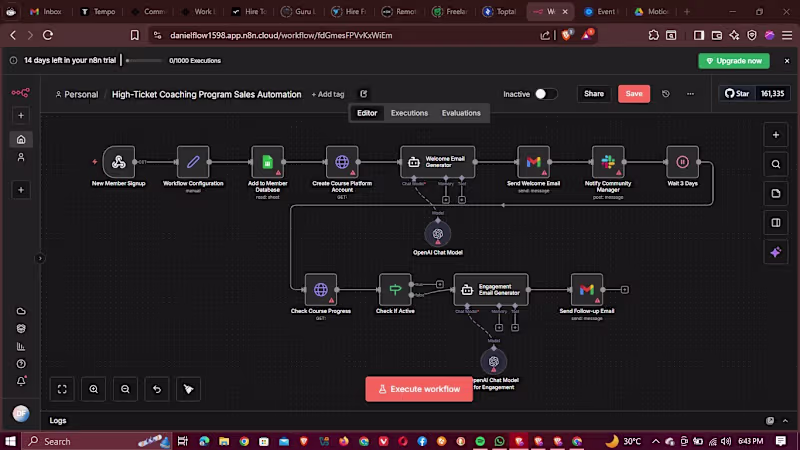This screenshot has width=800, height=450.
Task: Open the personal user icon in sidebar
Action: (21, 158)
